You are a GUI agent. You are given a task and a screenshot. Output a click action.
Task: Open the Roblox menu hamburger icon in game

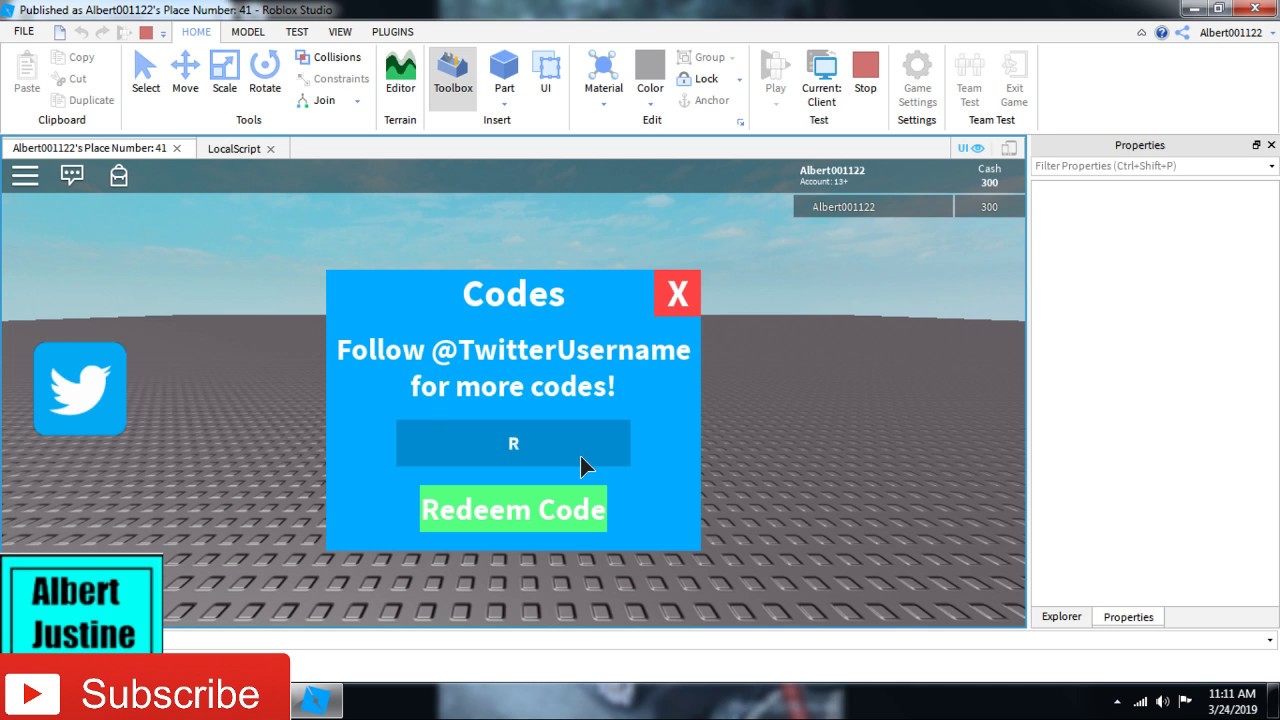pos(25,176)
